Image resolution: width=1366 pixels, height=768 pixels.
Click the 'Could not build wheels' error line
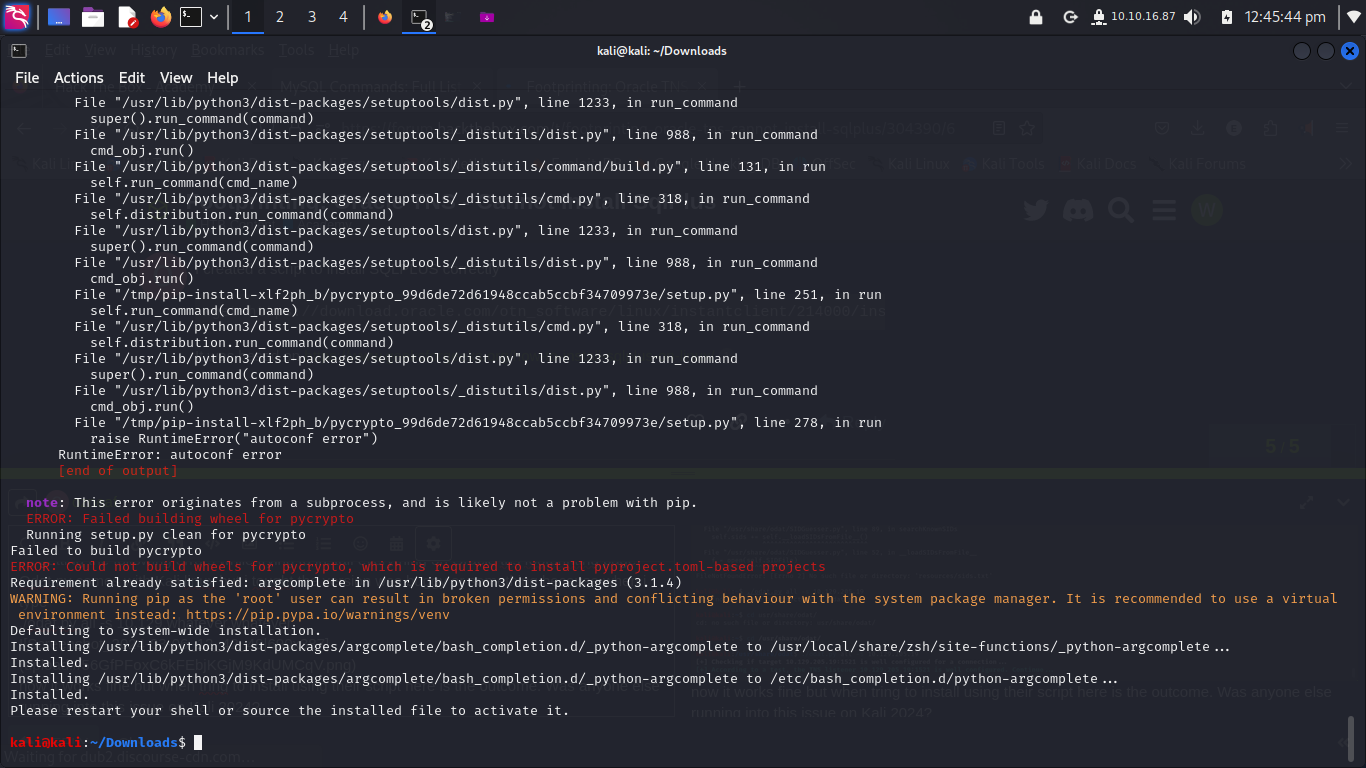click(x=418, y=567)
